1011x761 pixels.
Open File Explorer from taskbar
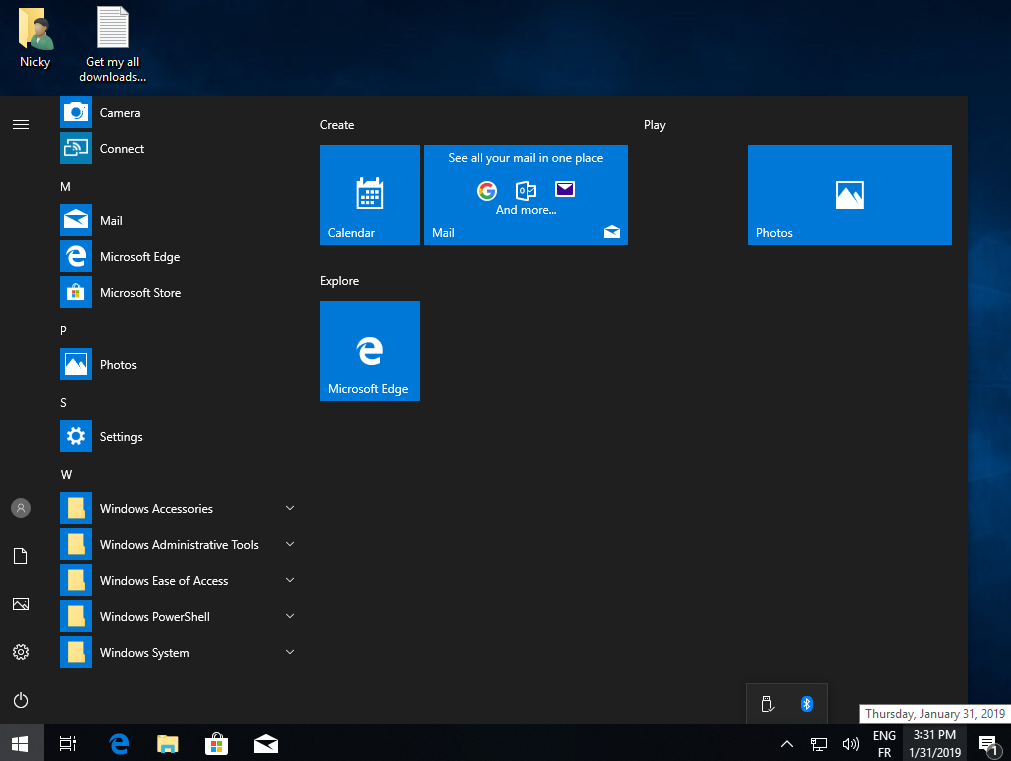pos(168,744)
